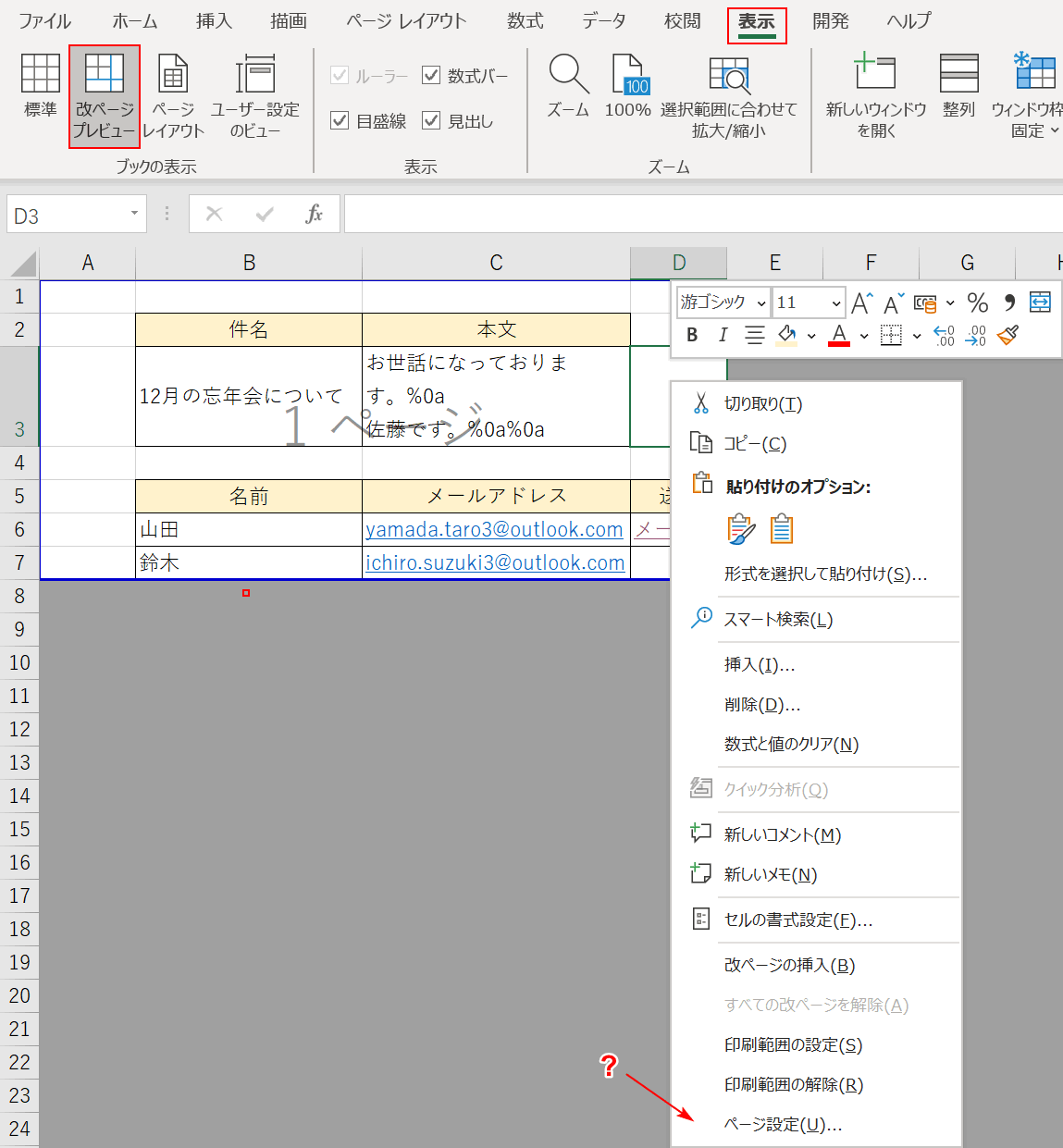Choose Set Print Area (印刷範囲の設定)
Screen dimensions: 1063x1148
pyautogui.click(x=816, y=1045)
